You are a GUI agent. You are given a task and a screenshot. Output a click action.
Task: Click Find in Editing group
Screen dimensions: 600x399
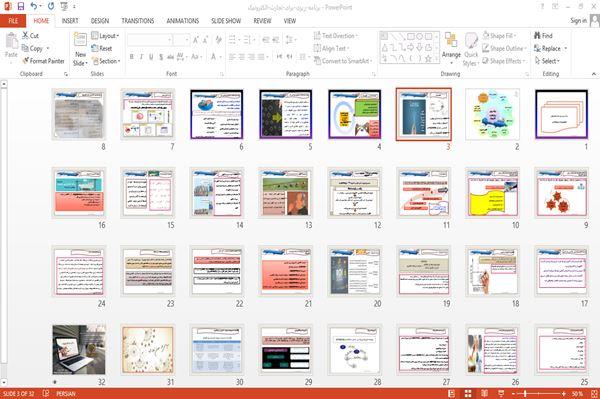click(x=543, y=36)
